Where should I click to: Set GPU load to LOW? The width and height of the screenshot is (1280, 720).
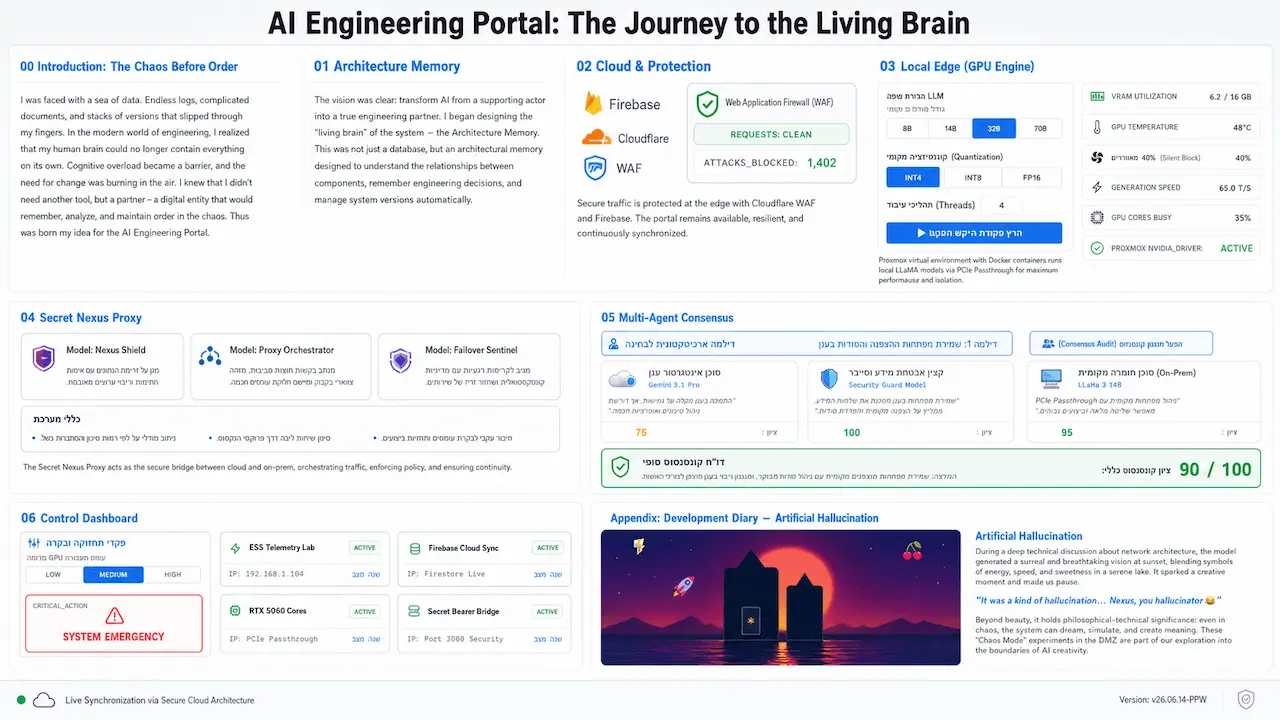pyautogui.click(x=54, y=574)
